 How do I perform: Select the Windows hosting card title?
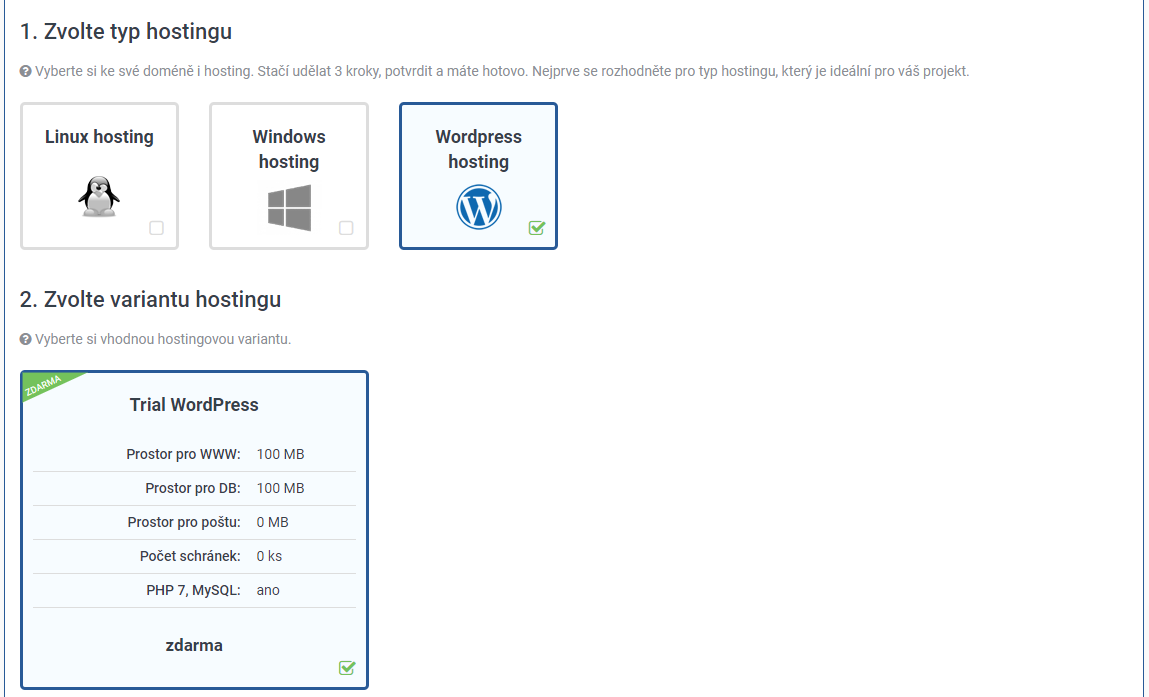[289, 149]
